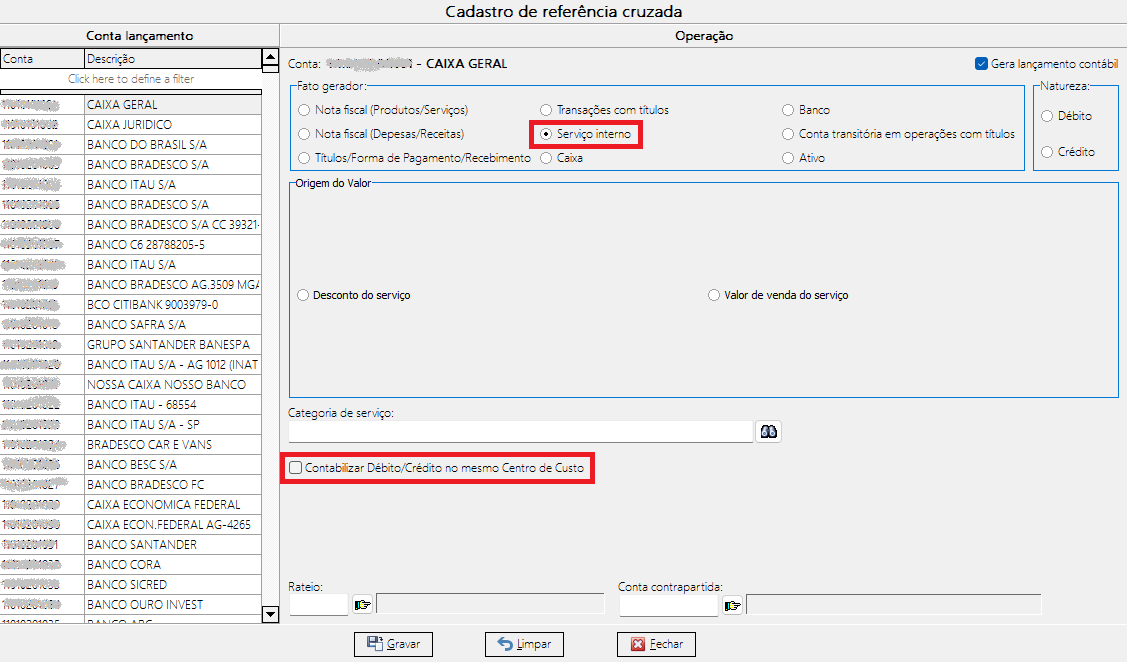Select the BANCO ITAU - 68554 row

(131, 405)
